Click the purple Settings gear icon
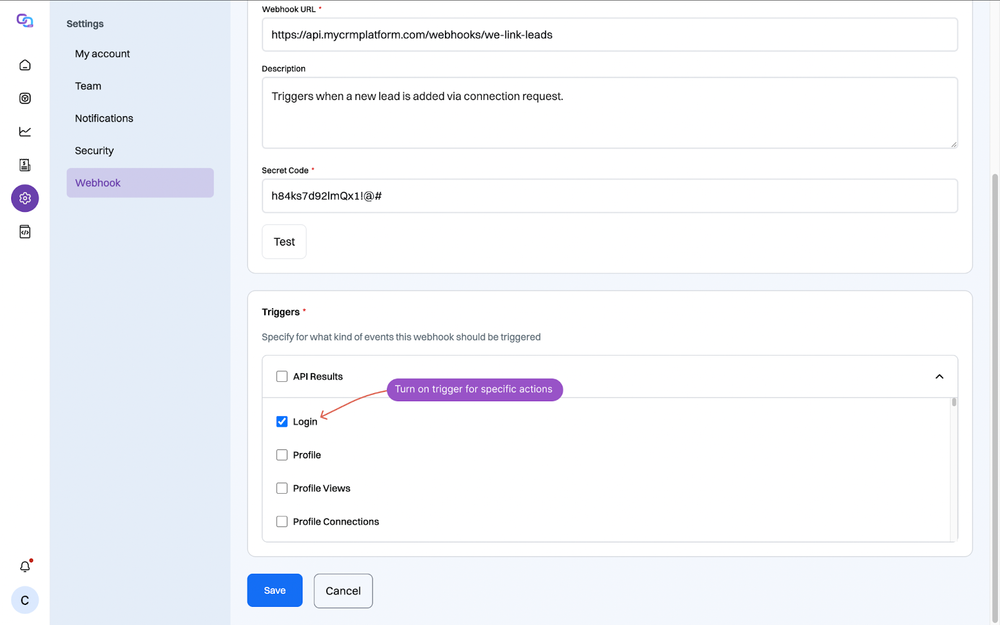The height and width of the screenshot is (625, 1000). point(24,198)
